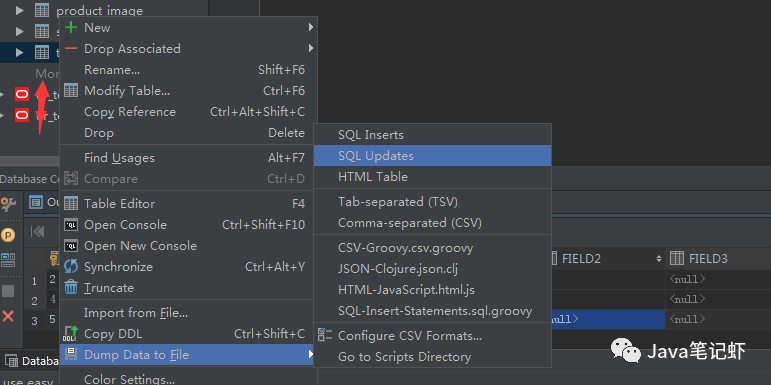This screenshot has width=771, height=385.
Task: Choose Tab-separated (TSV) format
Action: 432,202
